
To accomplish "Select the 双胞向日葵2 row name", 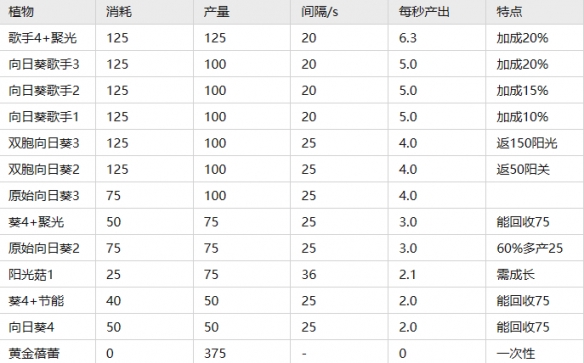I will (x=44, y=169).
